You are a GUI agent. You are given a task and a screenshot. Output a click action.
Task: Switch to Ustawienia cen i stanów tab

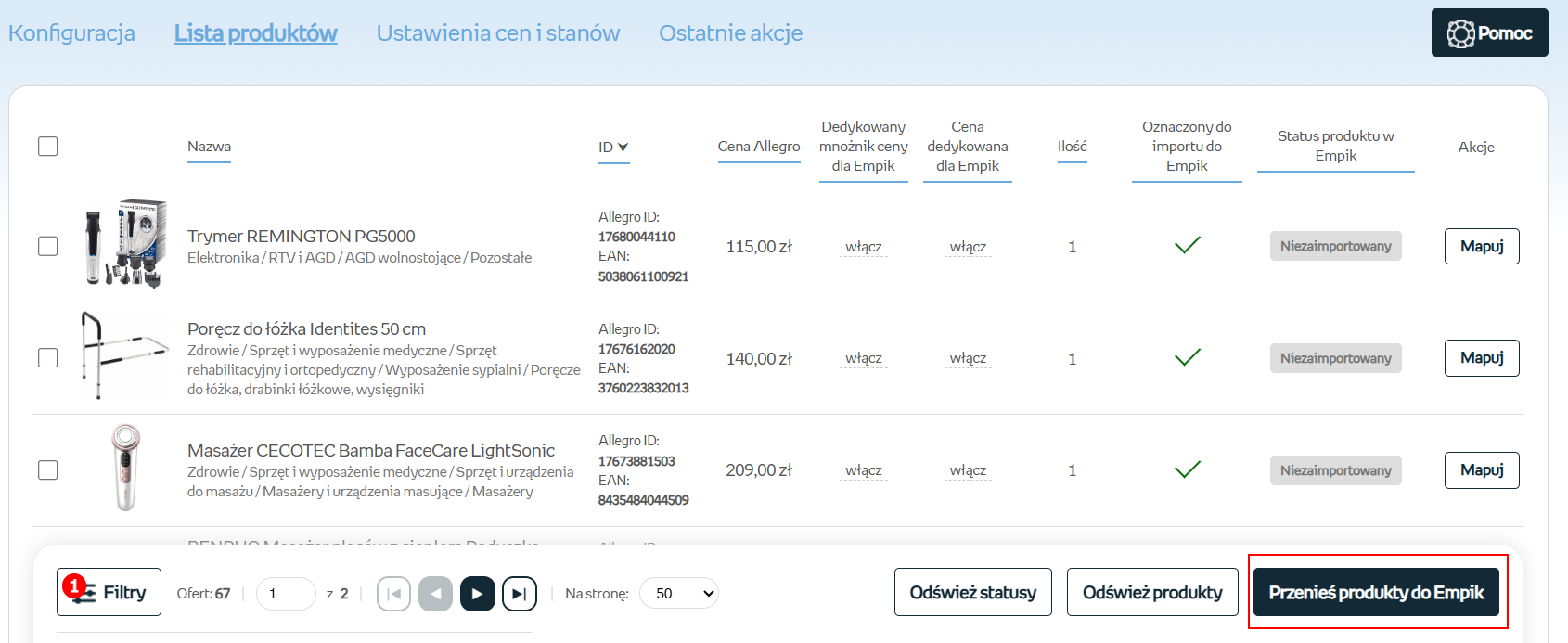pos(497,33)
